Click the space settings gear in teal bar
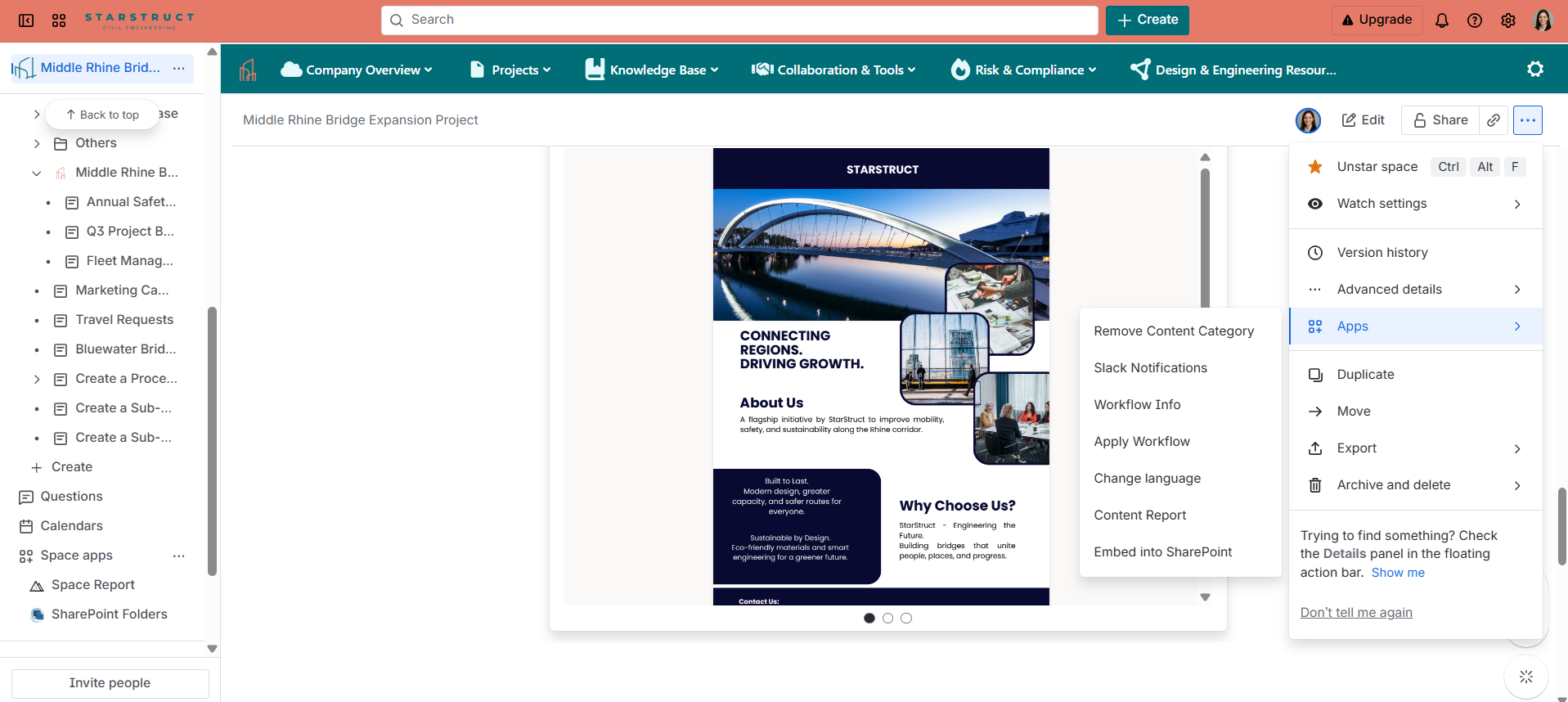 pyautogui.click(x=1534, y=70)
